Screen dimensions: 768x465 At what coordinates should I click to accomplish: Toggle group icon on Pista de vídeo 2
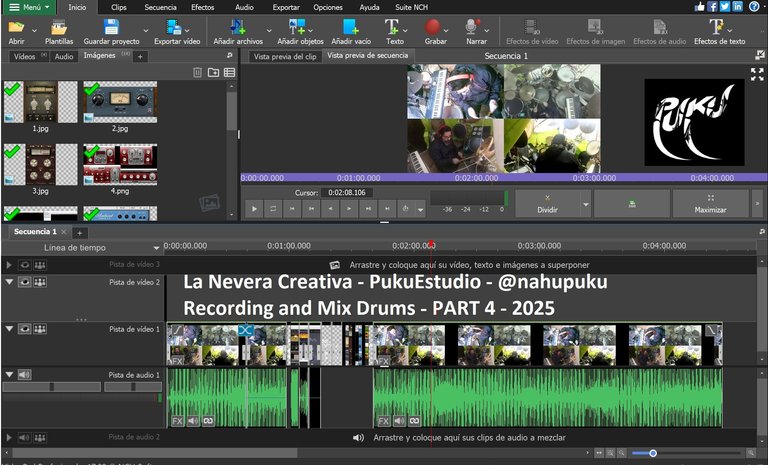tap(40, 282)
